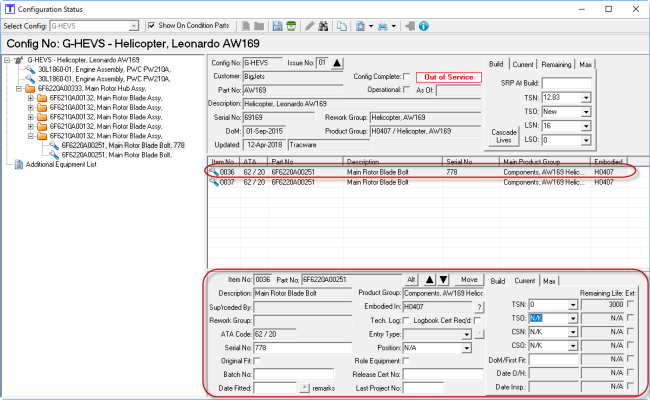This screenshot has height=400, width=650.
Task: Select Build tab in item details panel
Action: coord(498,281)
